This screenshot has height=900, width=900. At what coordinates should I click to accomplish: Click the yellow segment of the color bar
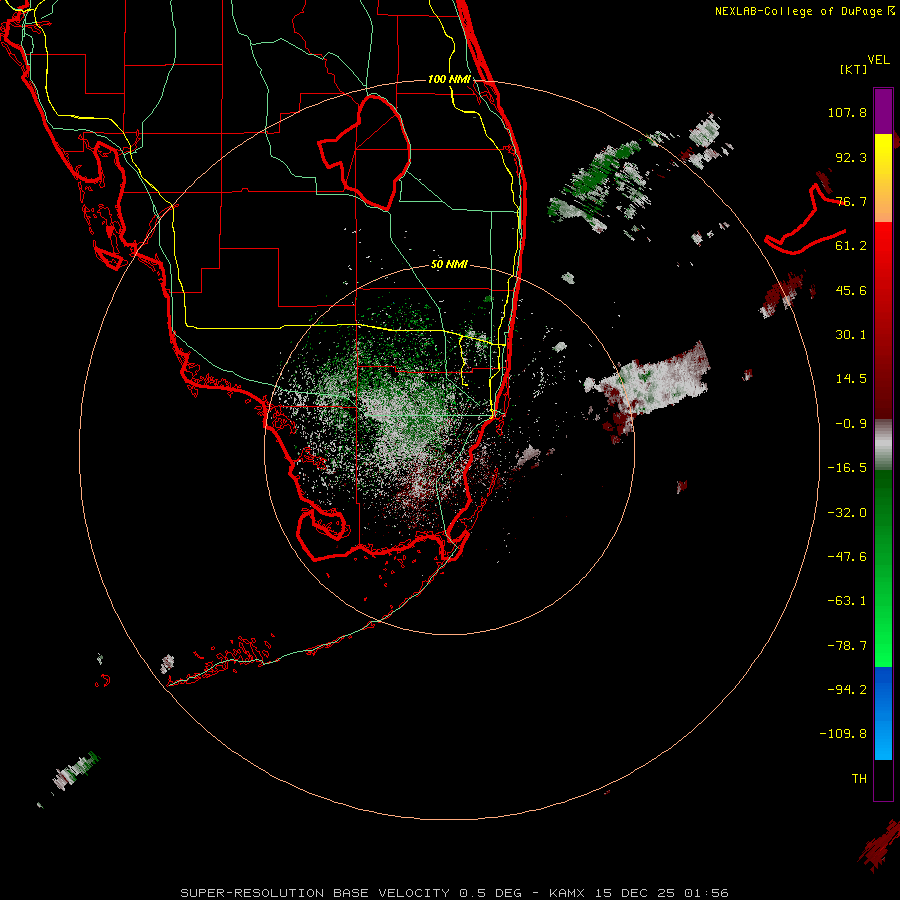[883, 156]
